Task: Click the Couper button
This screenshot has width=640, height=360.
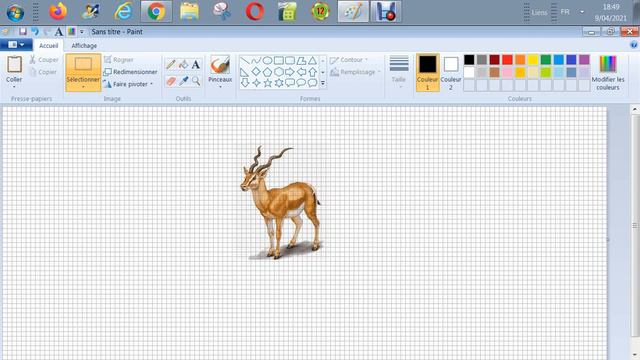Action: 44,60
